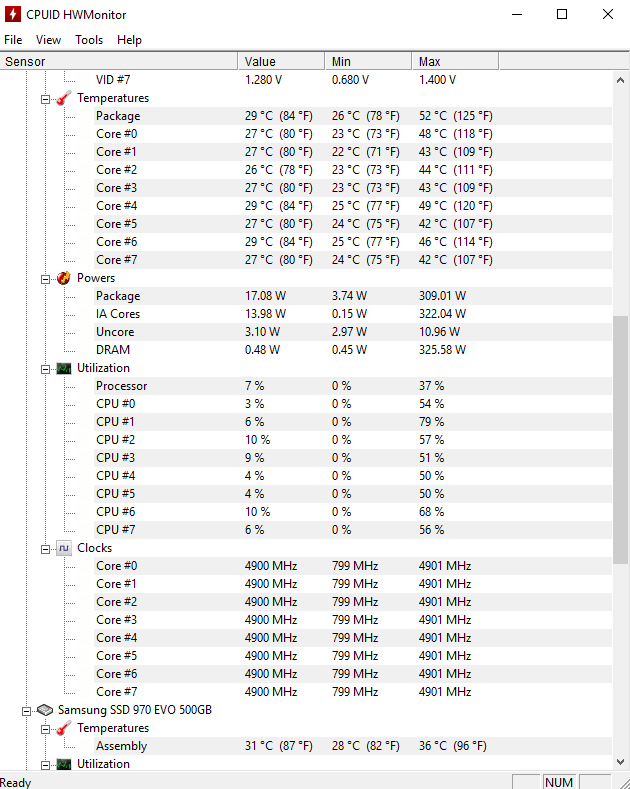Click the SSD Temperatures thermometer icon

[63, 728]
